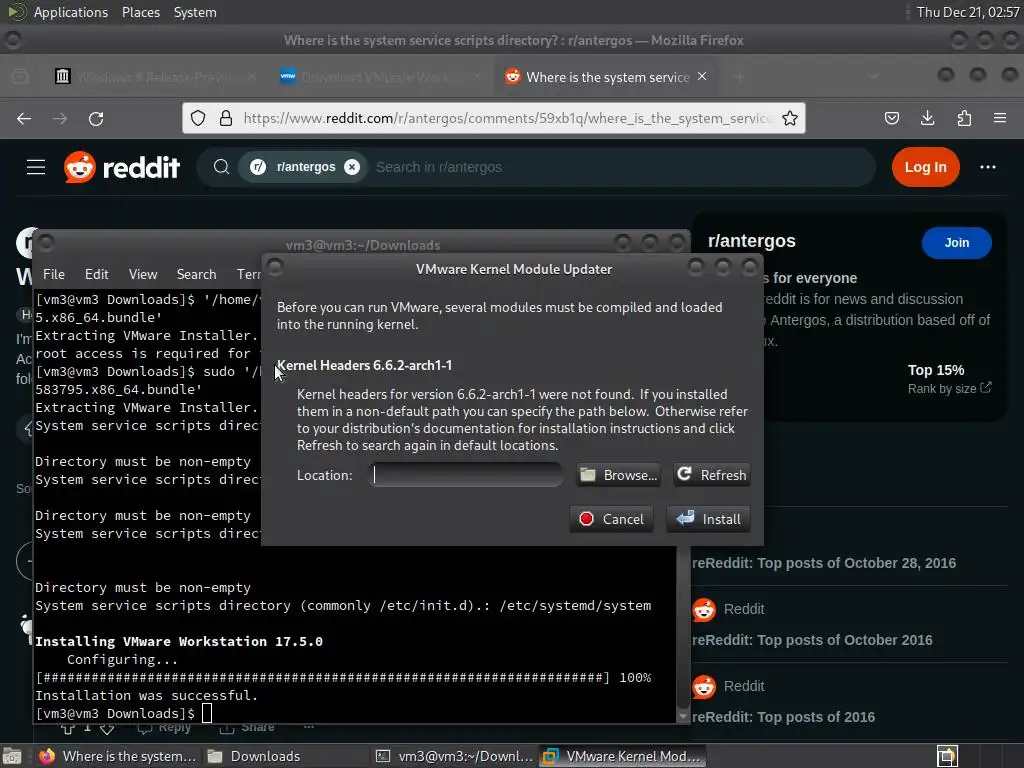Image resolution: width=1024 pixels, height=768 pixels.
Task: Log In to Reddit
Action: pyautogui.click(x=925, y=167)
